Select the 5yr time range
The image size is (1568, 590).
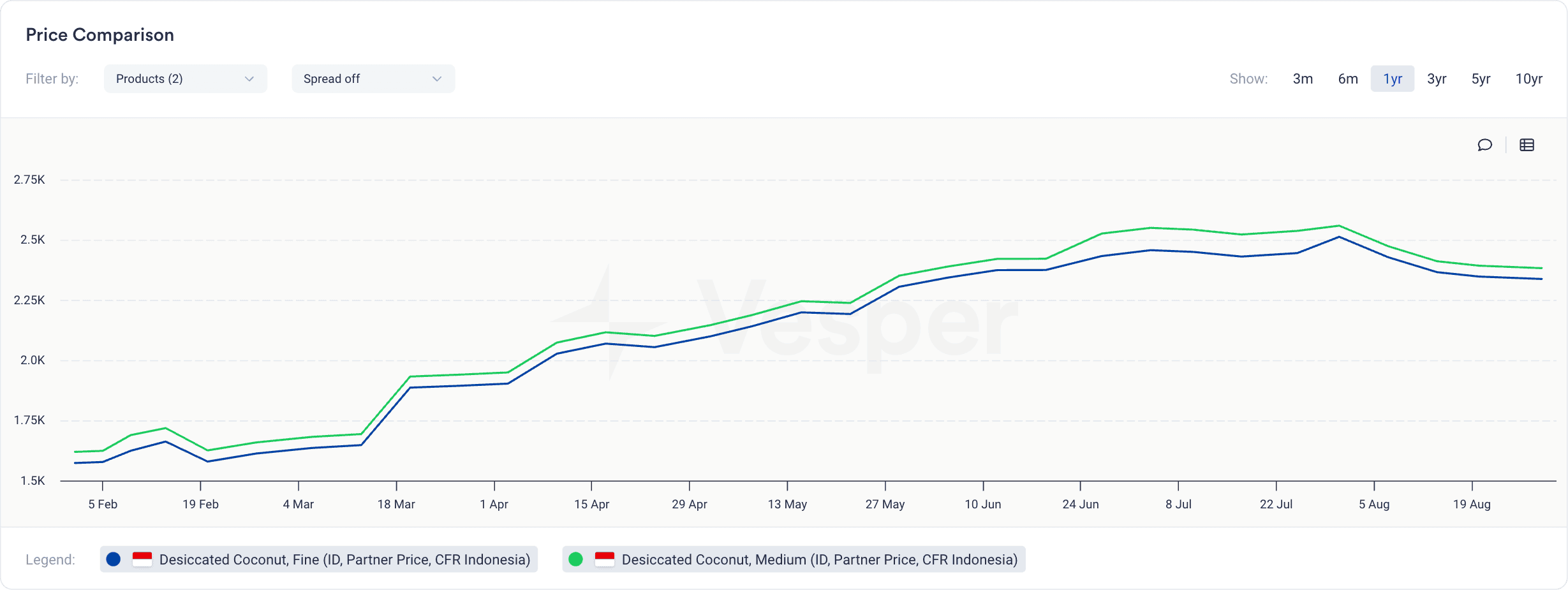tap(1481, 78)
